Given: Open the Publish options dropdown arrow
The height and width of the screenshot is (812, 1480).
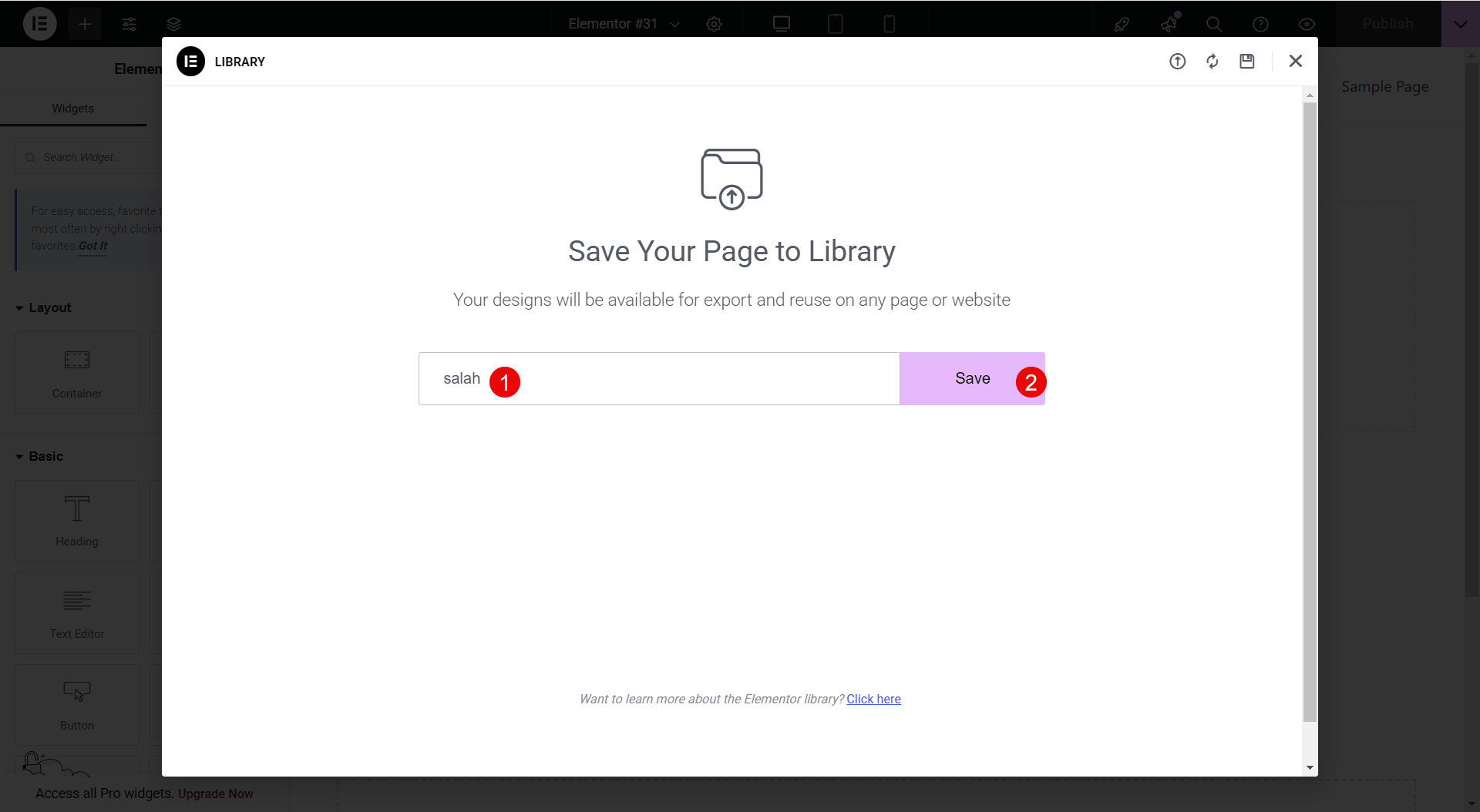Looking at the screenshot, I should 1460,24.
